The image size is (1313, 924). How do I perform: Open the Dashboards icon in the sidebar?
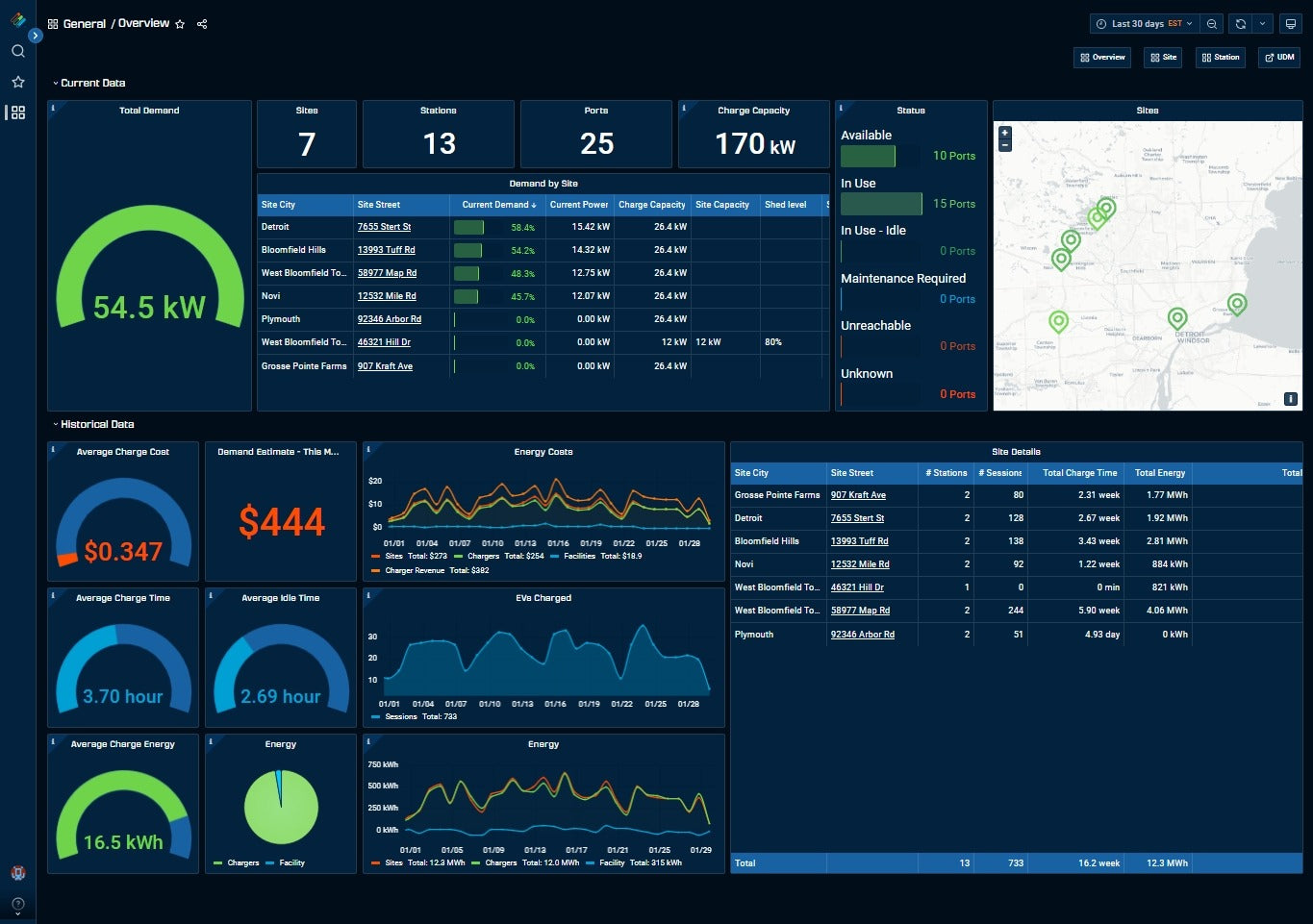(17, 112)
